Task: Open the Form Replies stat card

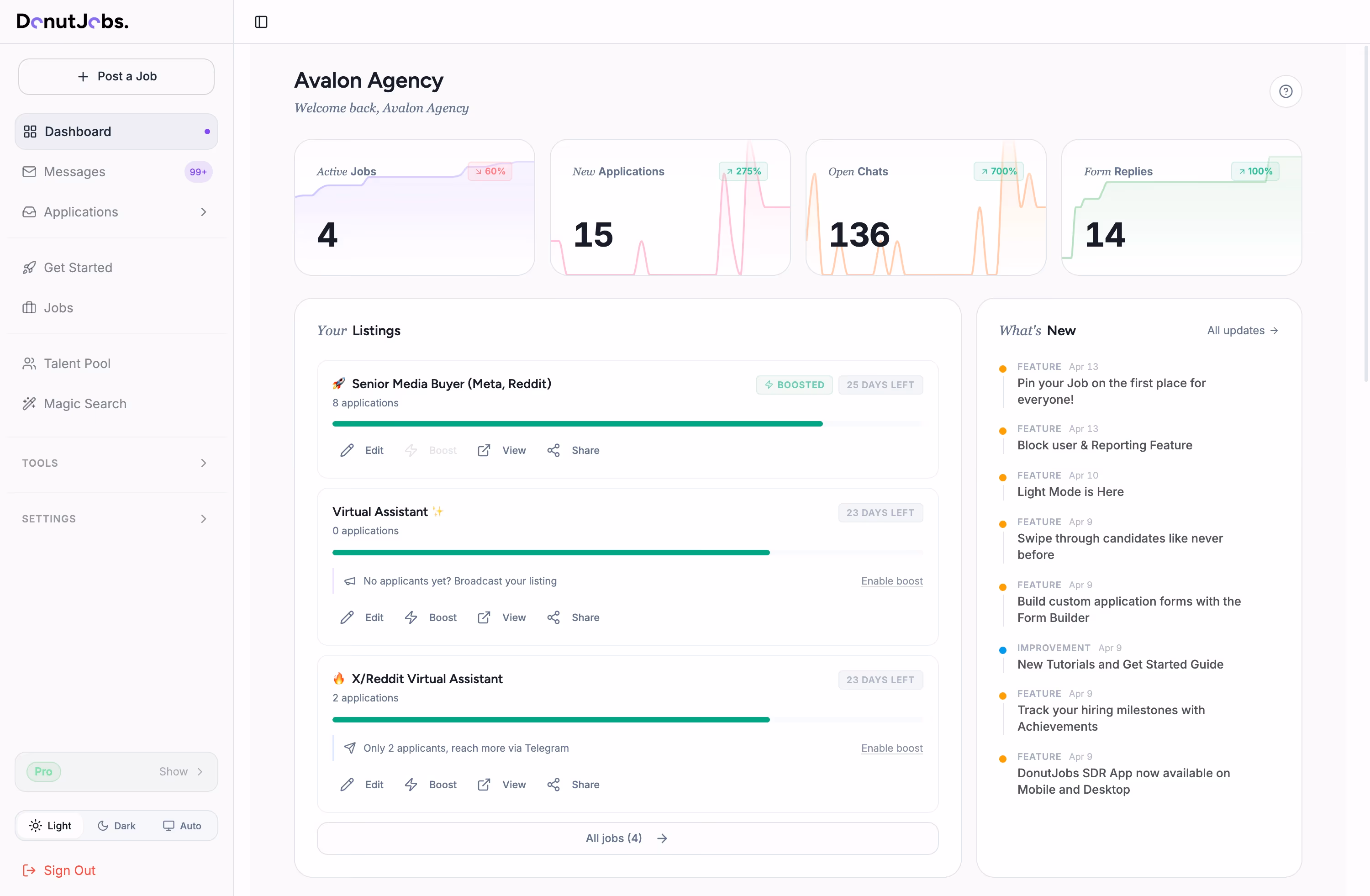Action: coord(1181,207)
